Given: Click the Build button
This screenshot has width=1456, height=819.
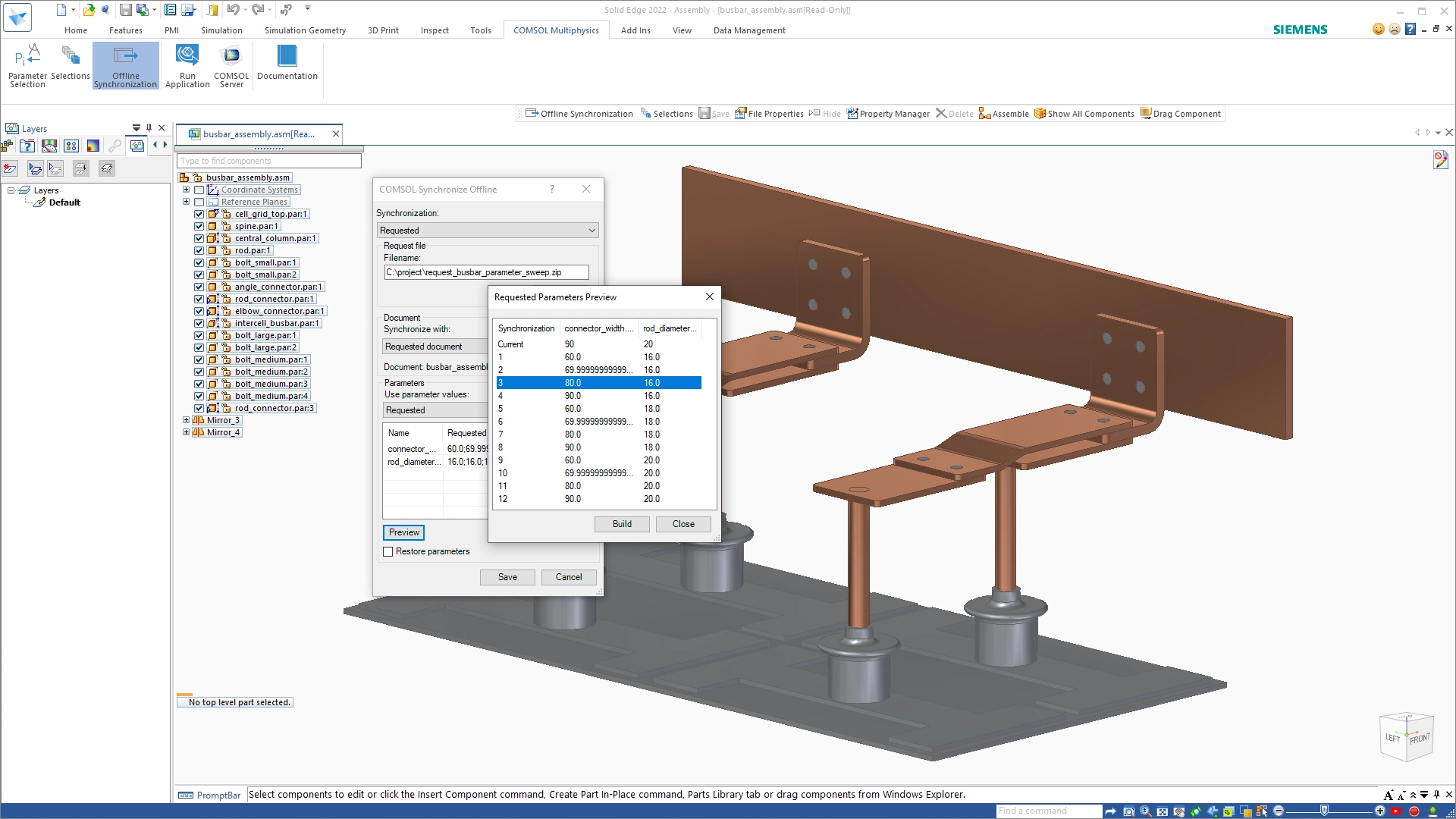Looking at the screenshot, I should click(622, 524).
